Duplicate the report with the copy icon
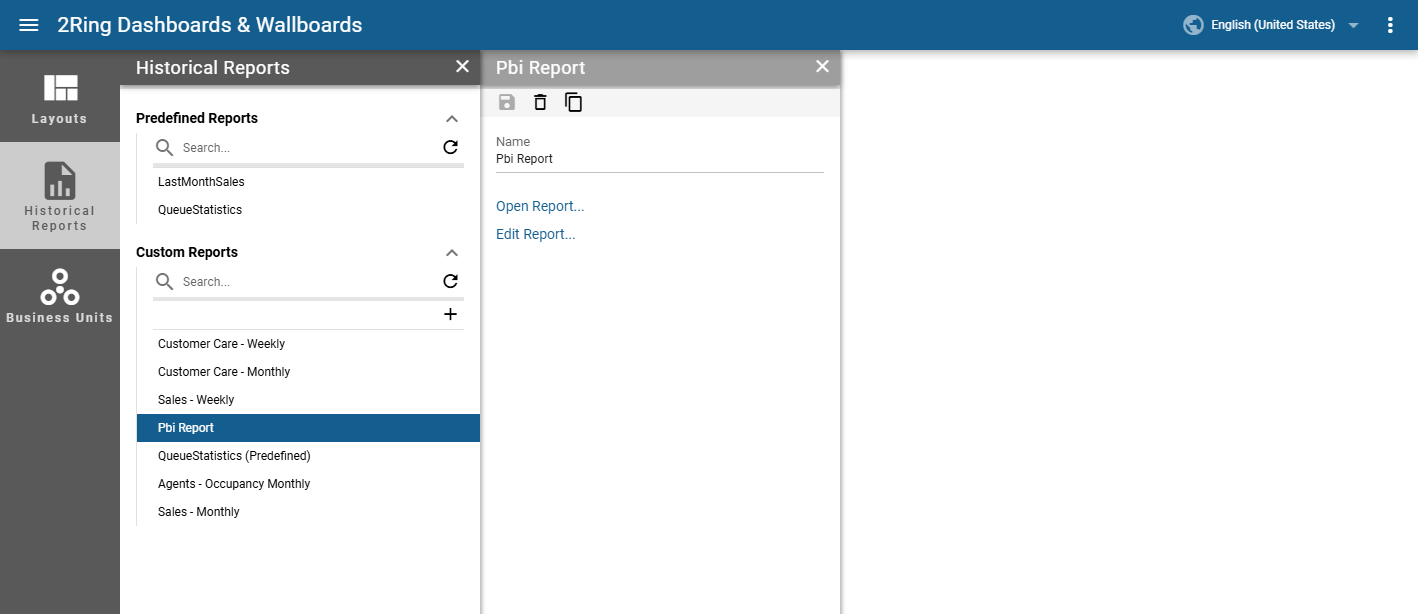 click(573, 102)
